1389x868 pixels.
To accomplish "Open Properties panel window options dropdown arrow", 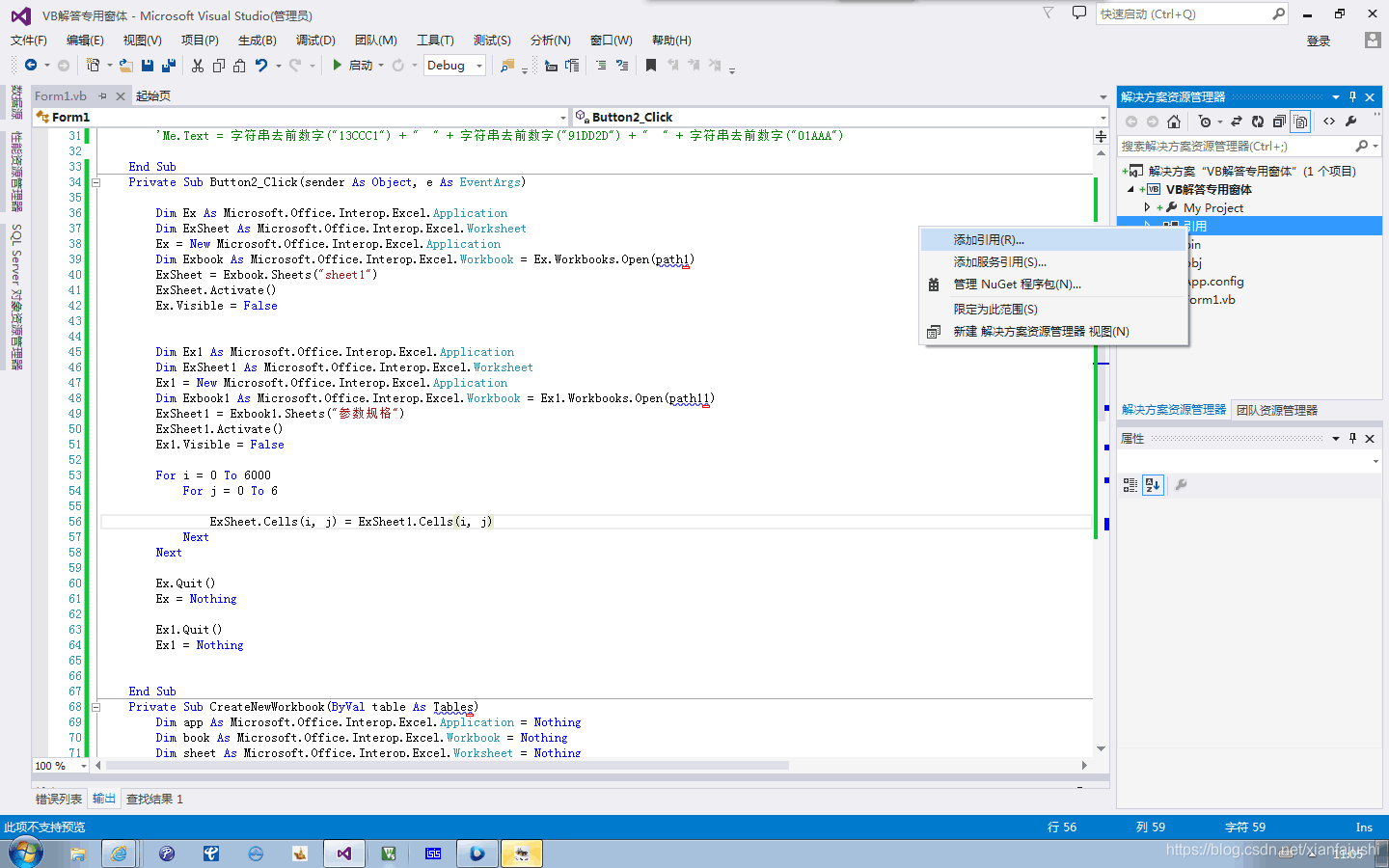I will (1336, 438).
